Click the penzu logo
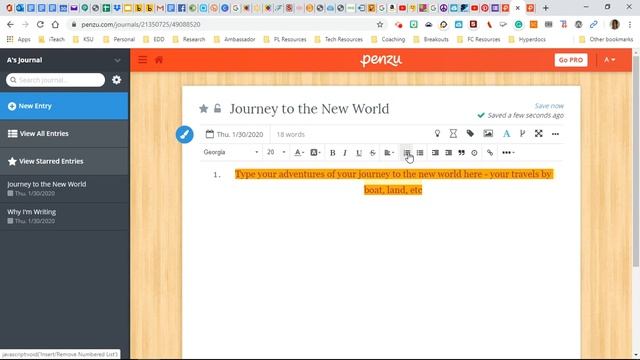640x360 pixels. pyautogui.click(x=381, y=60)
